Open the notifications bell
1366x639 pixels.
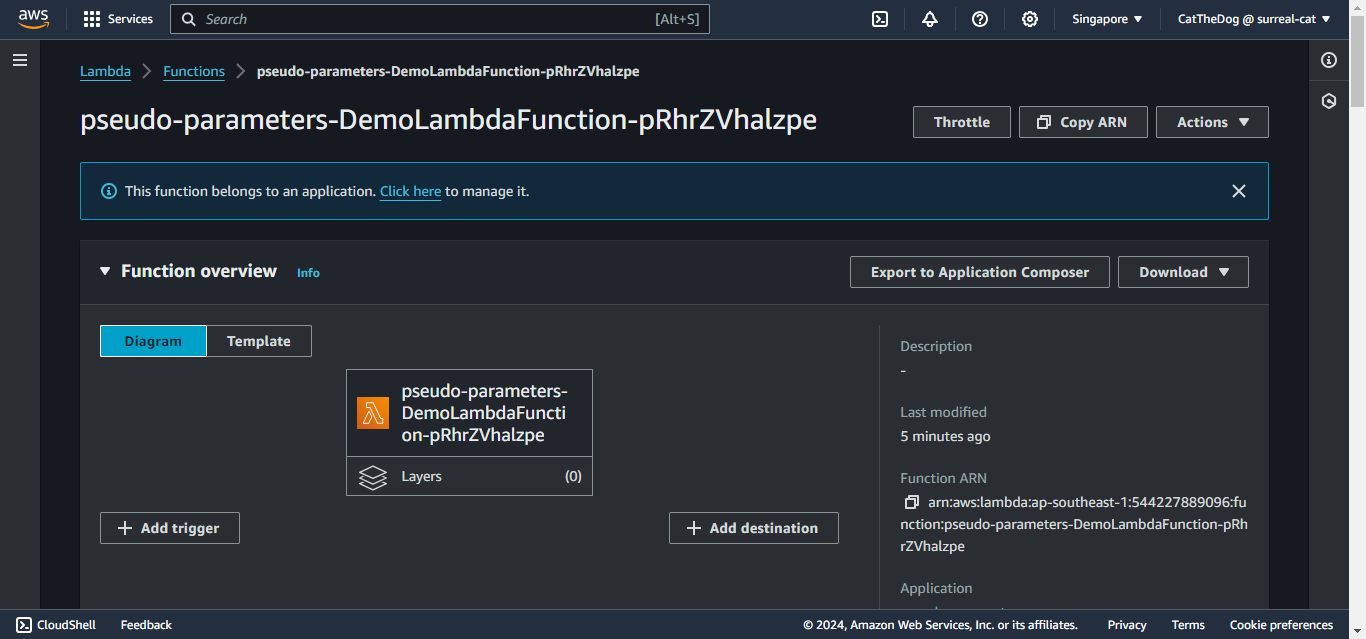pos(930,19)
